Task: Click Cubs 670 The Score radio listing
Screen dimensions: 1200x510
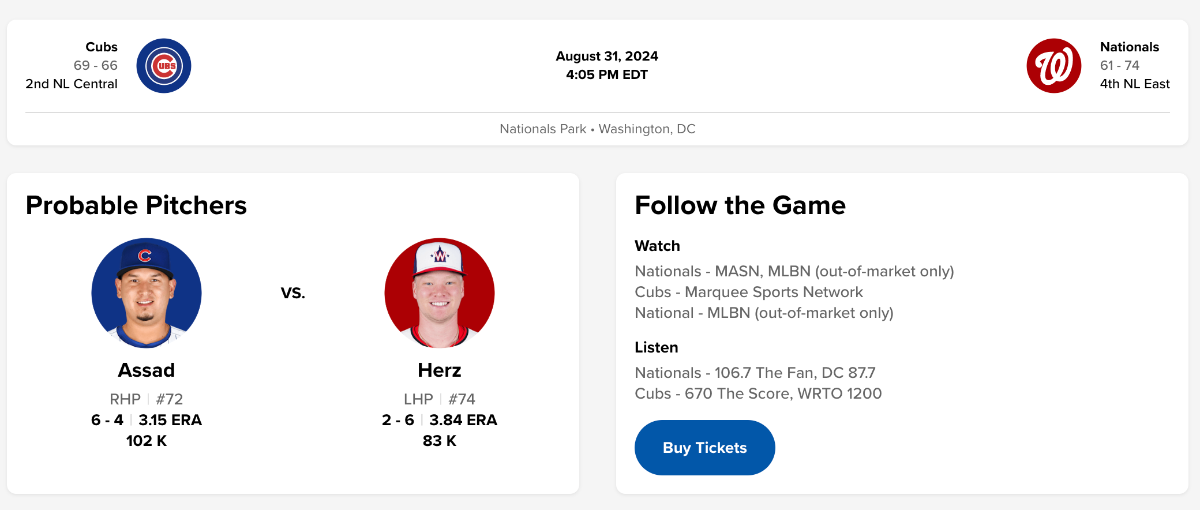Action: tap(758, 394)
